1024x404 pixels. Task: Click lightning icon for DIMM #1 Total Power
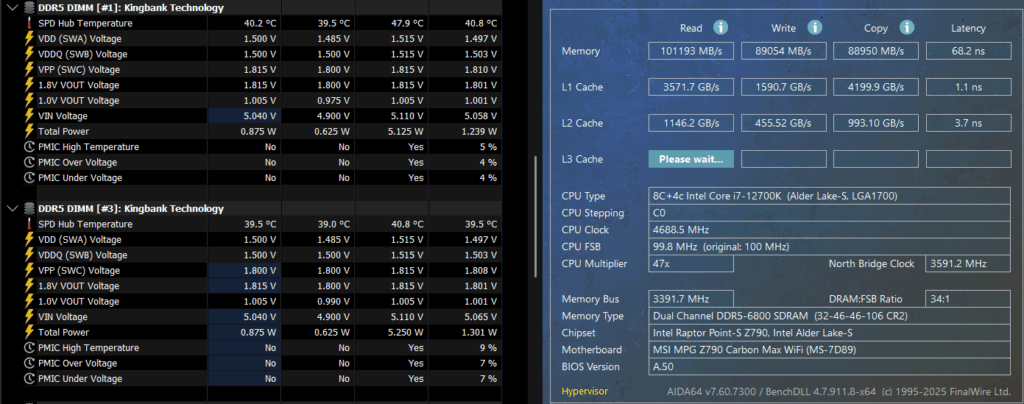click(x=29, y=131)
